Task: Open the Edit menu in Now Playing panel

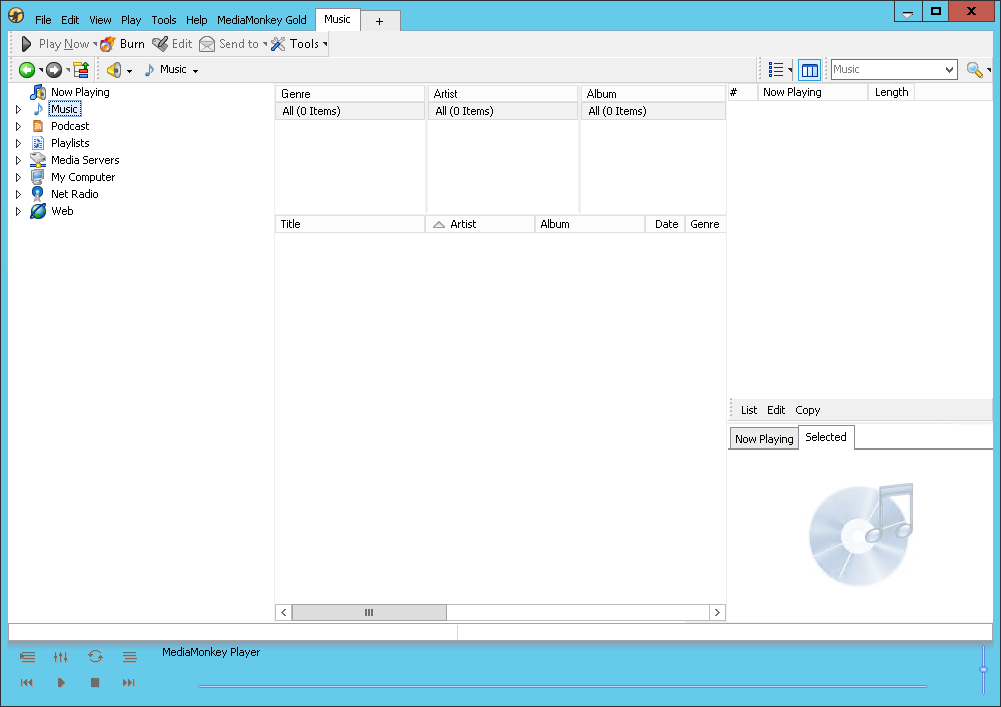Action: pos(776,410)
